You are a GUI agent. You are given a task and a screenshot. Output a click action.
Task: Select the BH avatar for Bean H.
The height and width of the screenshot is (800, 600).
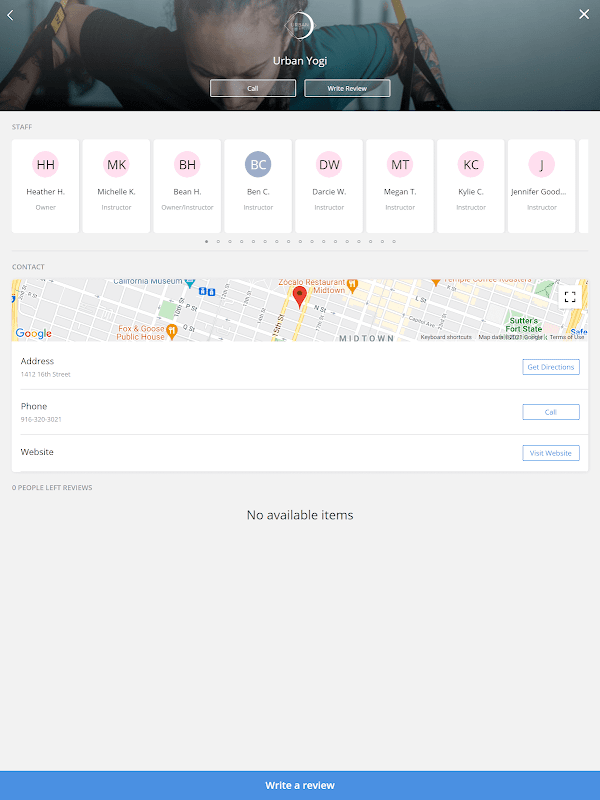pyautogui.click(x=187, y=164)
